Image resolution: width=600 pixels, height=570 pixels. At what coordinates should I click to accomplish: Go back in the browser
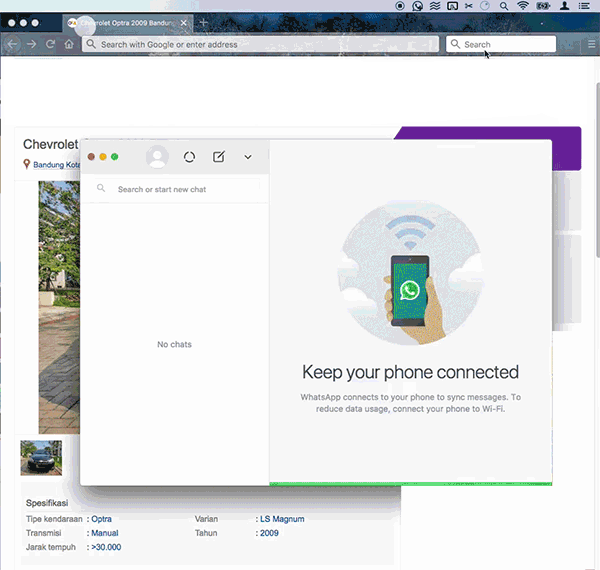click(12, 44)
